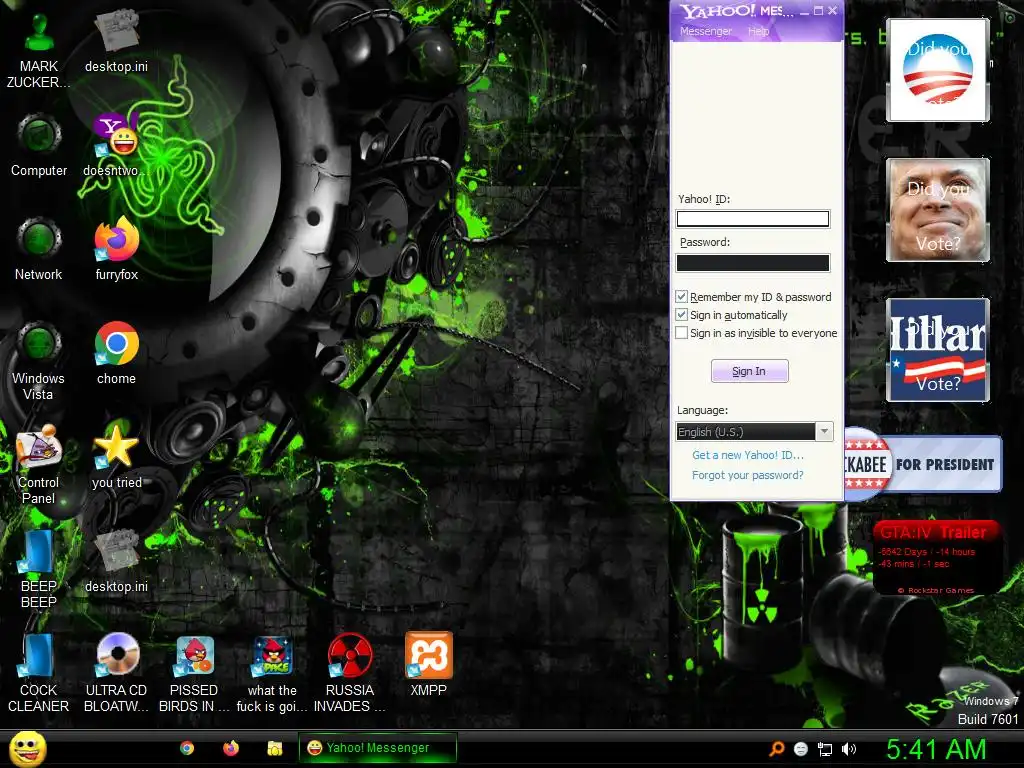Select the upper desktop.ini file icon
Screen dimensions: 1024x768
click(116, 41)
